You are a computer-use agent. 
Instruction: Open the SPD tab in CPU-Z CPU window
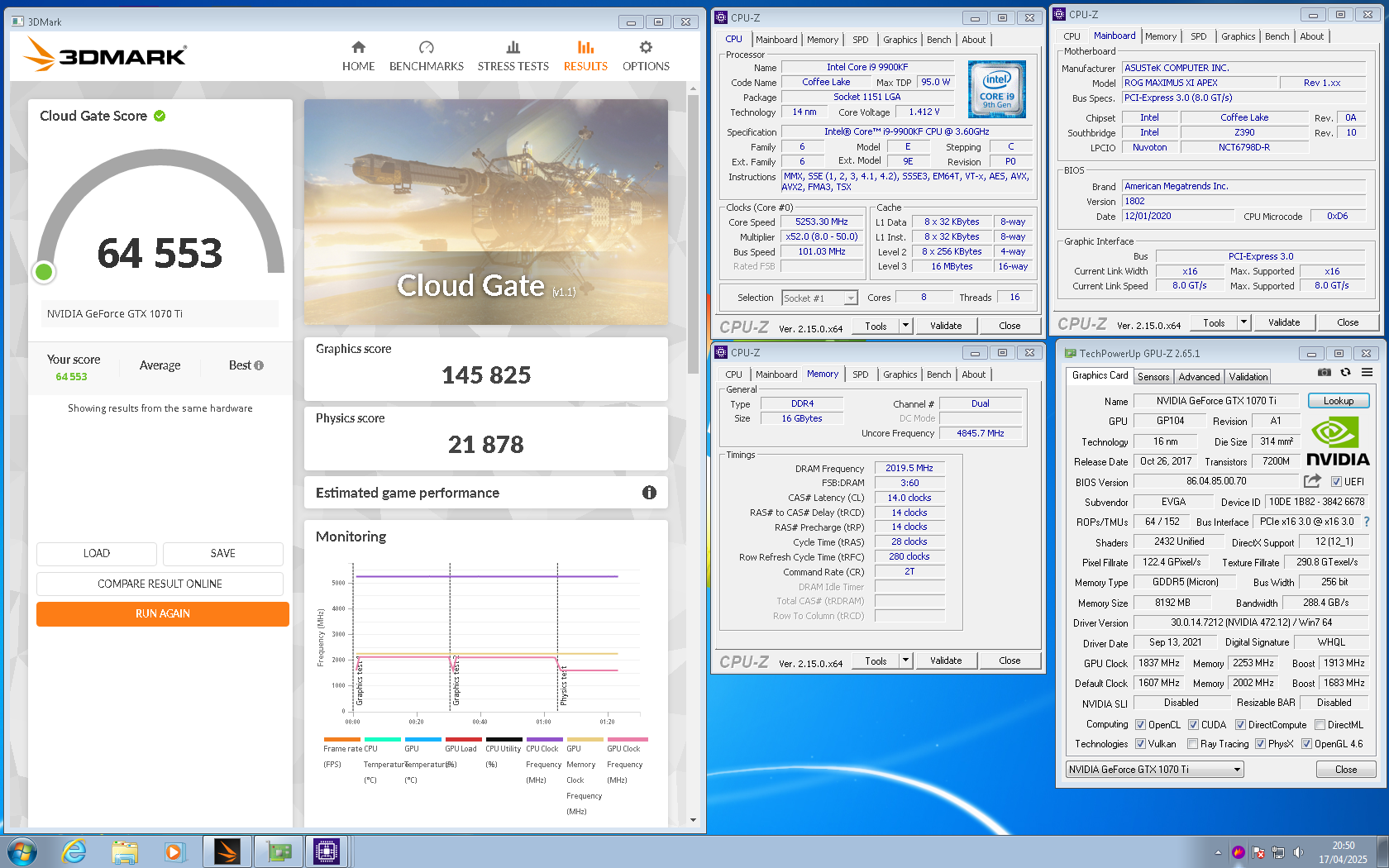pos(860,40)
